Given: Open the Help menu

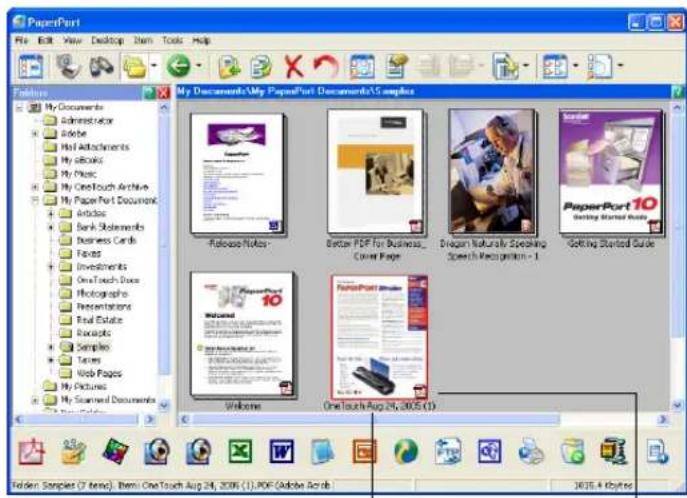Looking at the screenshot, I should [x=201, y=40].
